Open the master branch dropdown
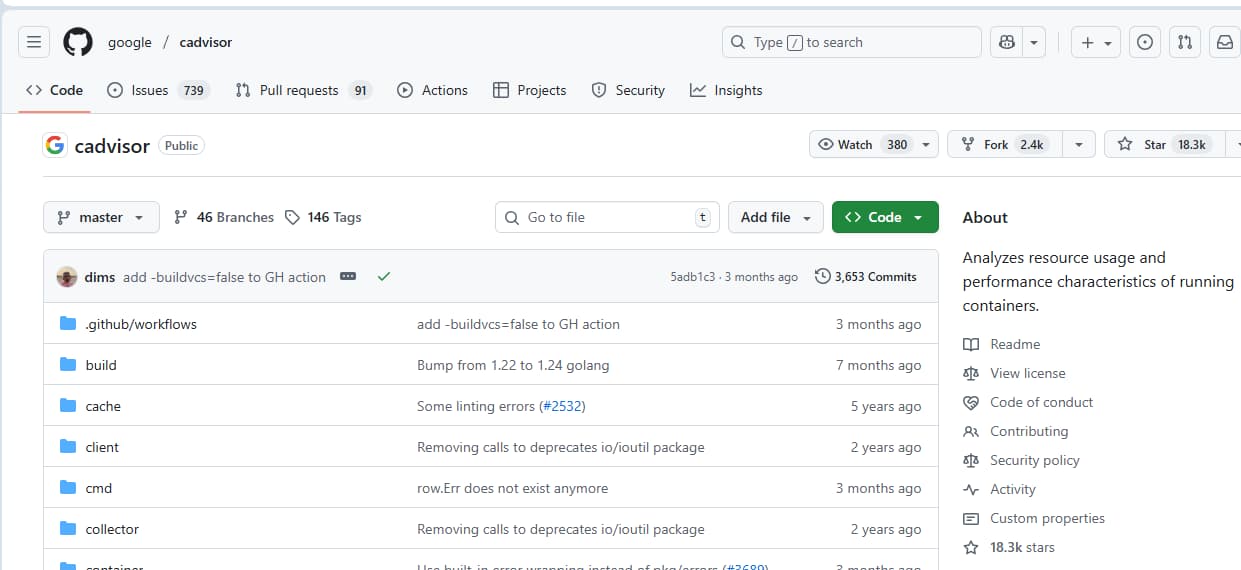 coord(101,217)
